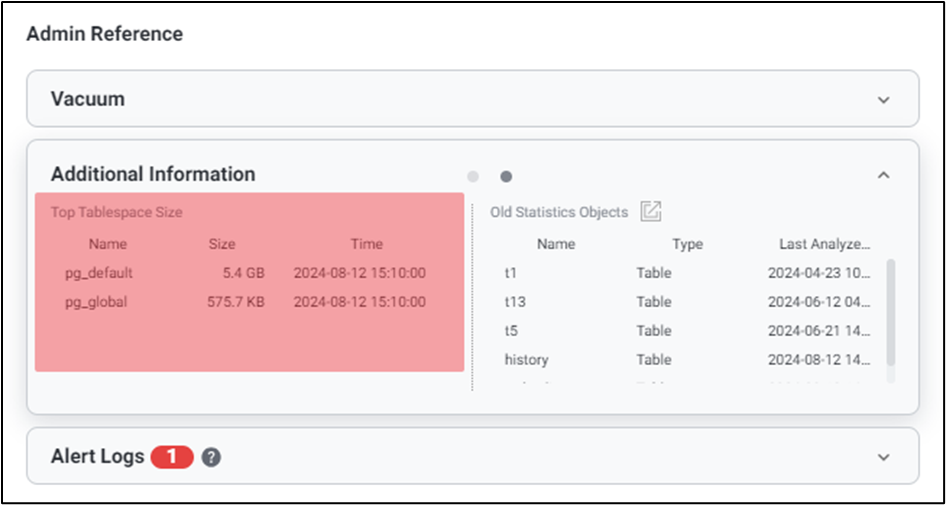Select table t1 in Old Statistics
This screenshot has width=946, height=505.
511,273
